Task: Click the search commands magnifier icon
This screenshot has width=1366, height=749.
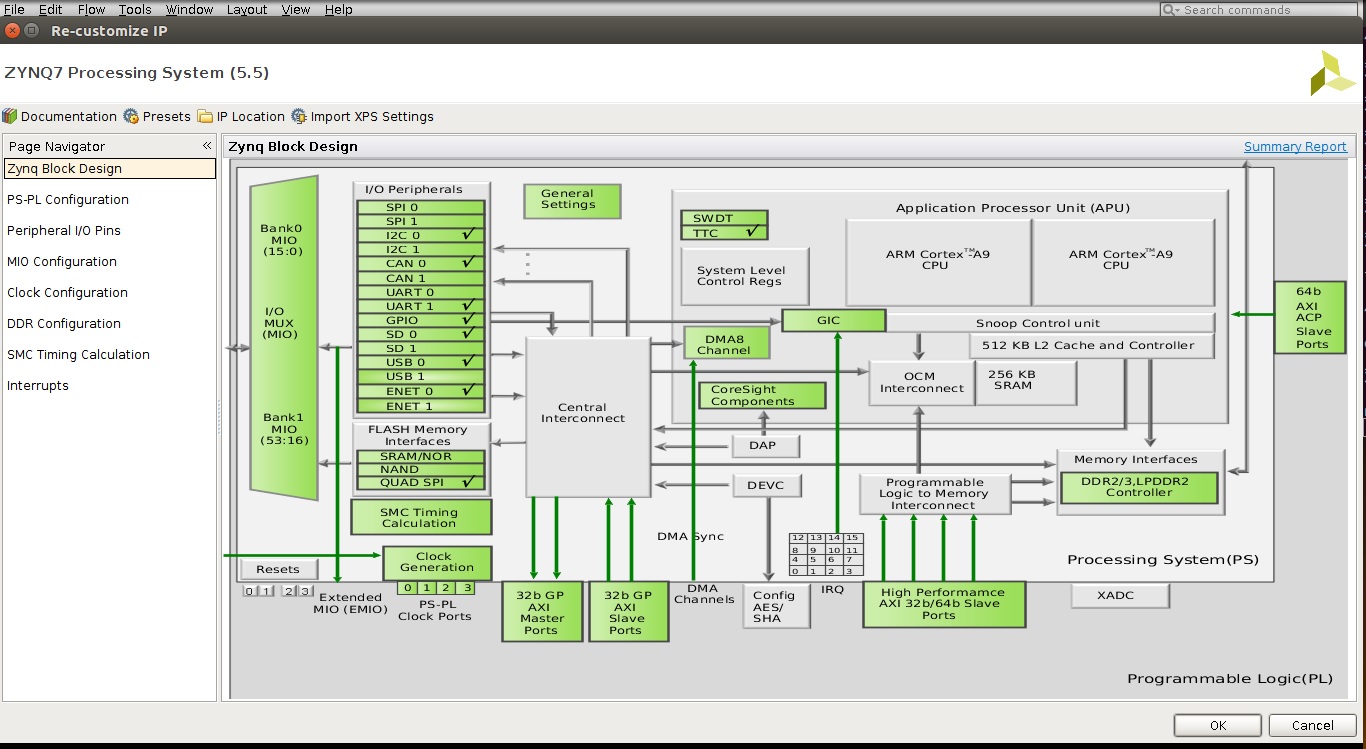Action: coord(1170,10)
